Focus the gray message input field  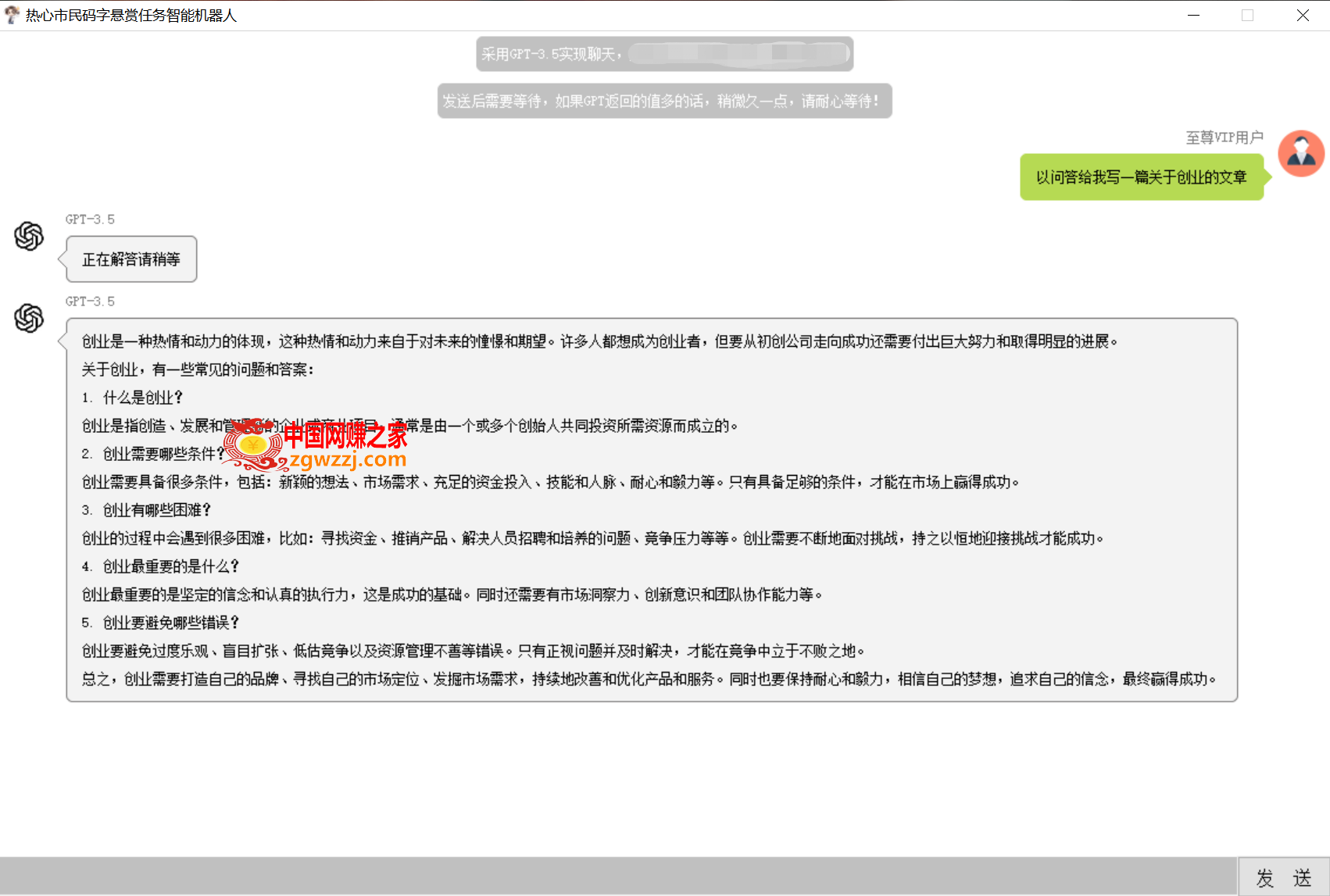[x=619, y=876]
